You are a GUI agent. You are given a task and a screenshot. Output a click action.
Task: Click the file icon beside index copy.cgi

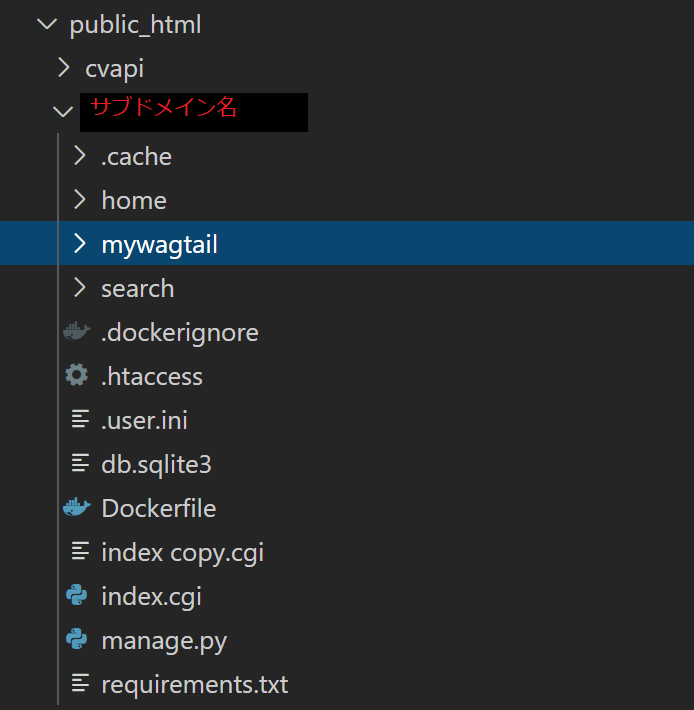pos(80,552)
